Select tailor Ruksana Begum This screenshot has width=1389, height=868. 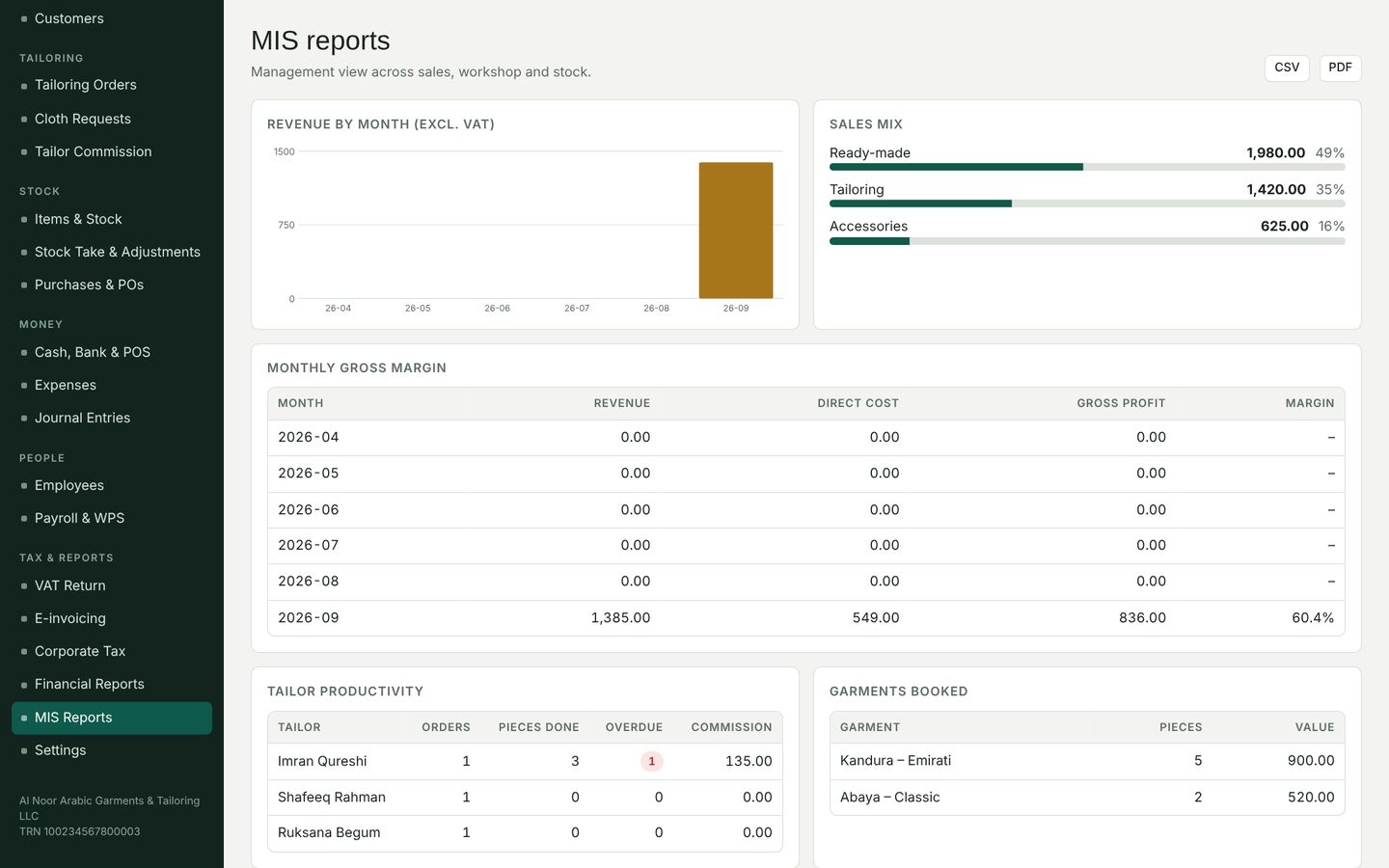[x=329, y=832]
